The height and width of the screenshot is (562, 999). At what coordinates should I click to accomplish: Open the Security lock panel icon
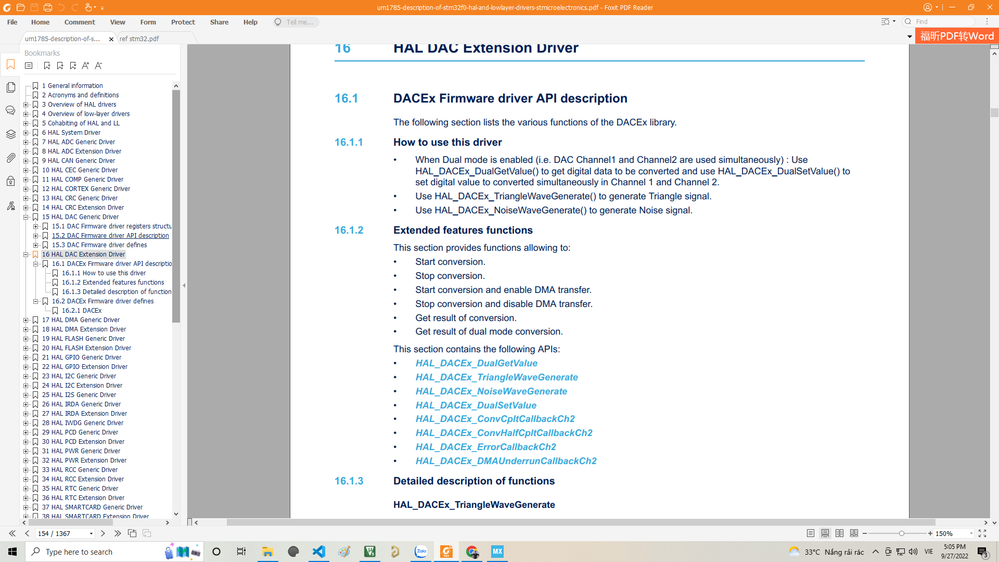coord(11,182)
